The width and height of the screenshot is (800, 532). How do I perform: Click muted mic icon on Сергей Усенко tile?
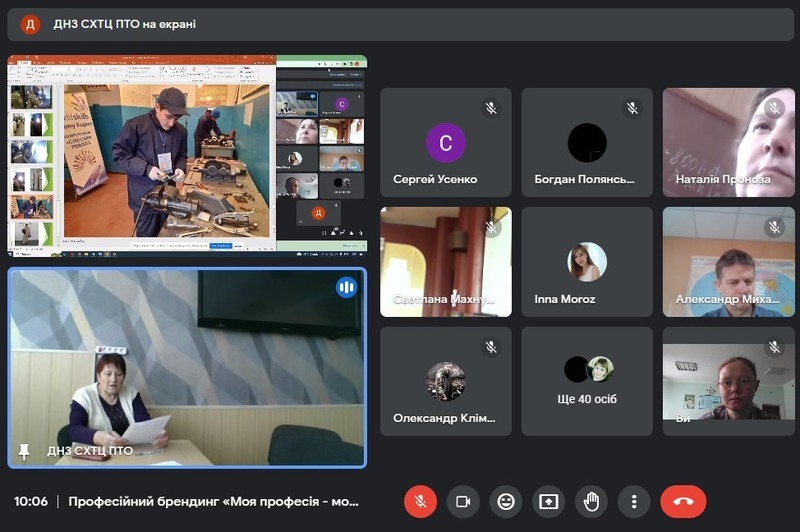tap(490, 108)
